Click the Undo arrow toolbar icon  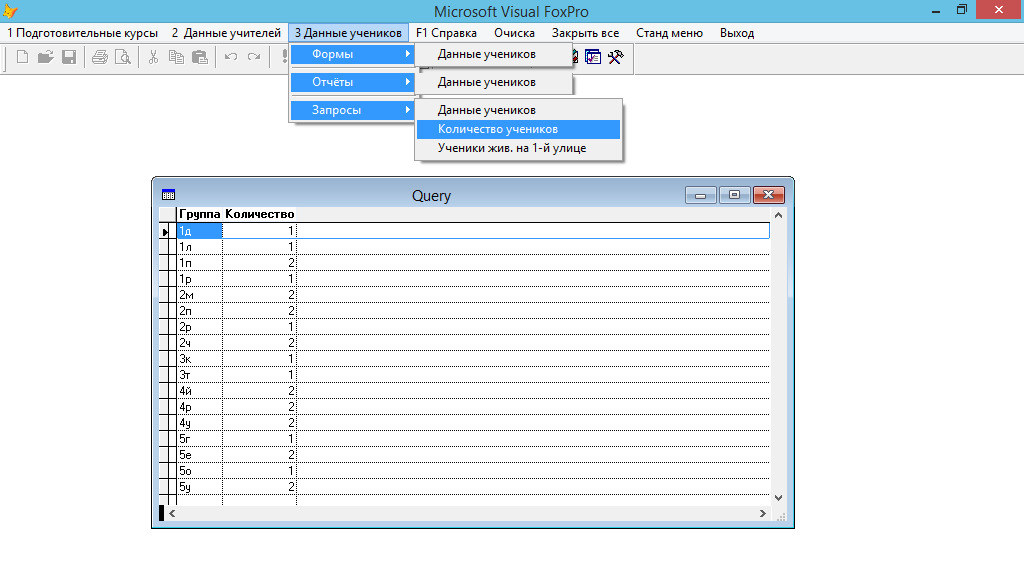coord(231,57)
